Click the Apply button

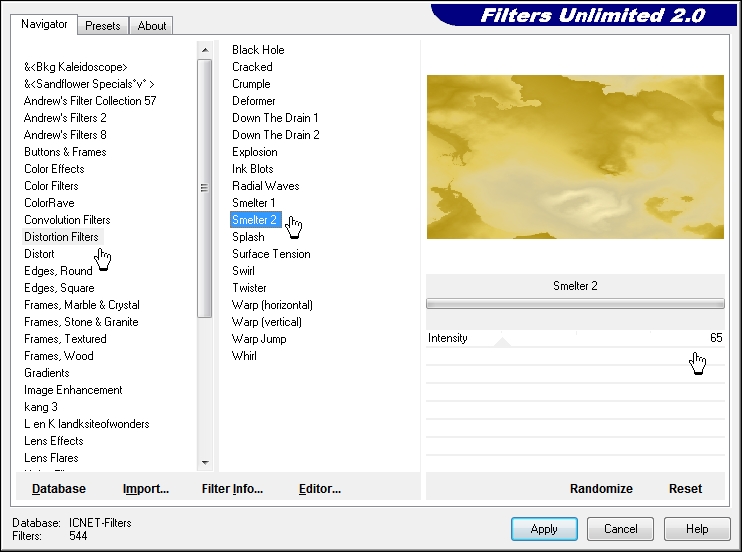coord(544,529)
